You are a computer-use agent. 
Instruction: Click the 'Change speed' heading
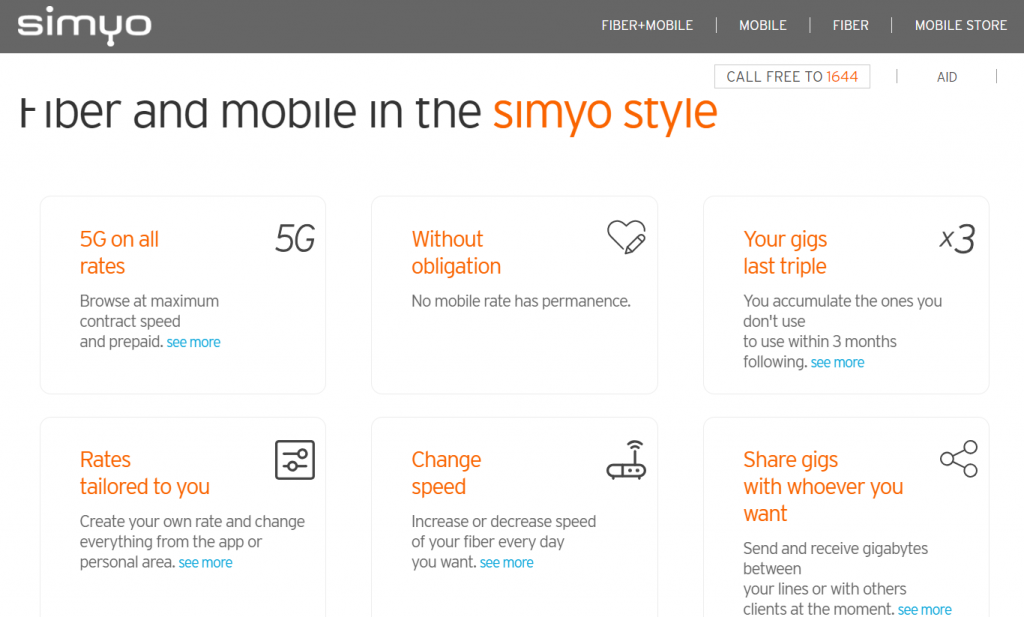click(x=446, y=473)
